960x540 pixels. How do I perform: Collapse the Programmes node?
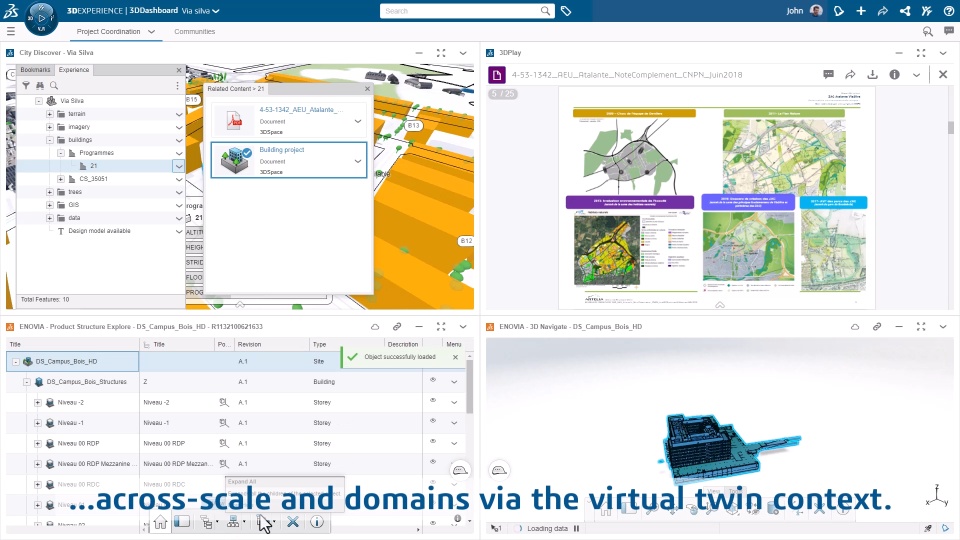tap(61, 153)
